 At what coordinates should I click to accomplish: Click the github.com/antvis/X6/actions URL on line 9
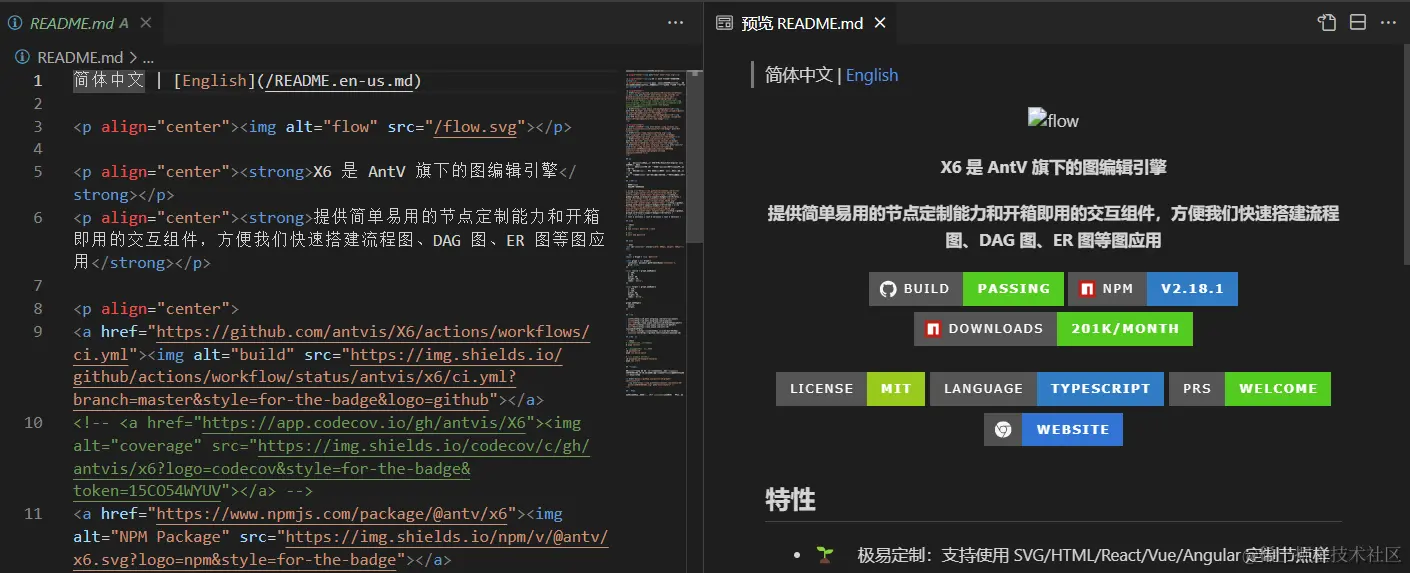(331, 343)
